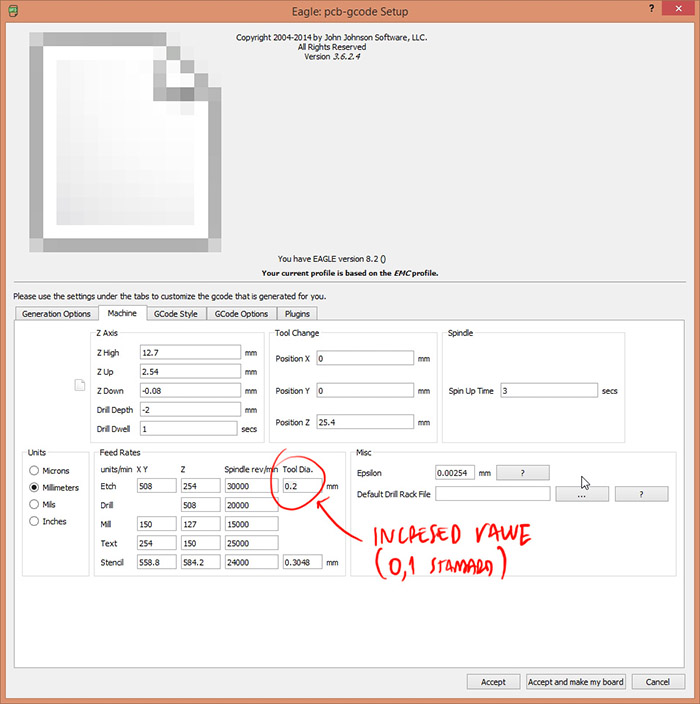Click the Mill X Y feed rate field
This screenshot has width=700, height=704.
pyautogui.click(x=157, y=524)
